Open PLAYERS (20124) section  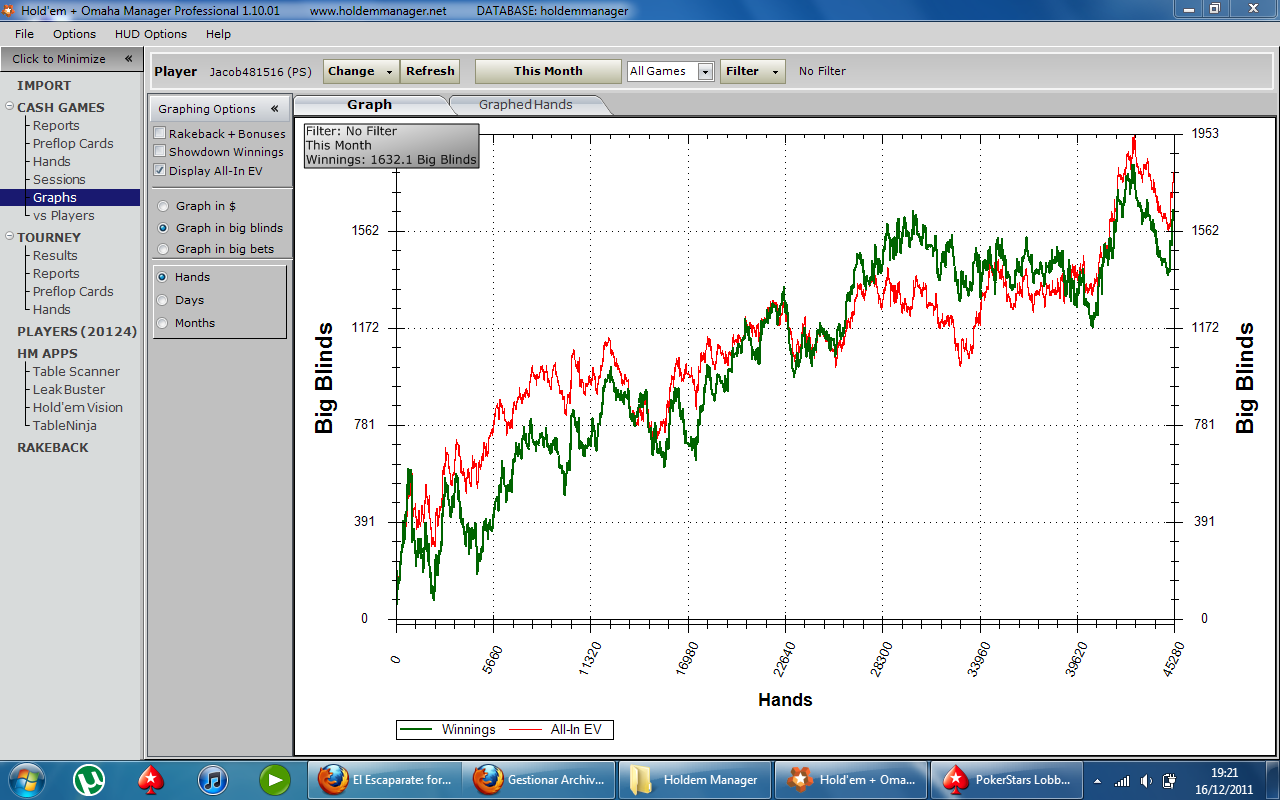[x=76, y=331]
